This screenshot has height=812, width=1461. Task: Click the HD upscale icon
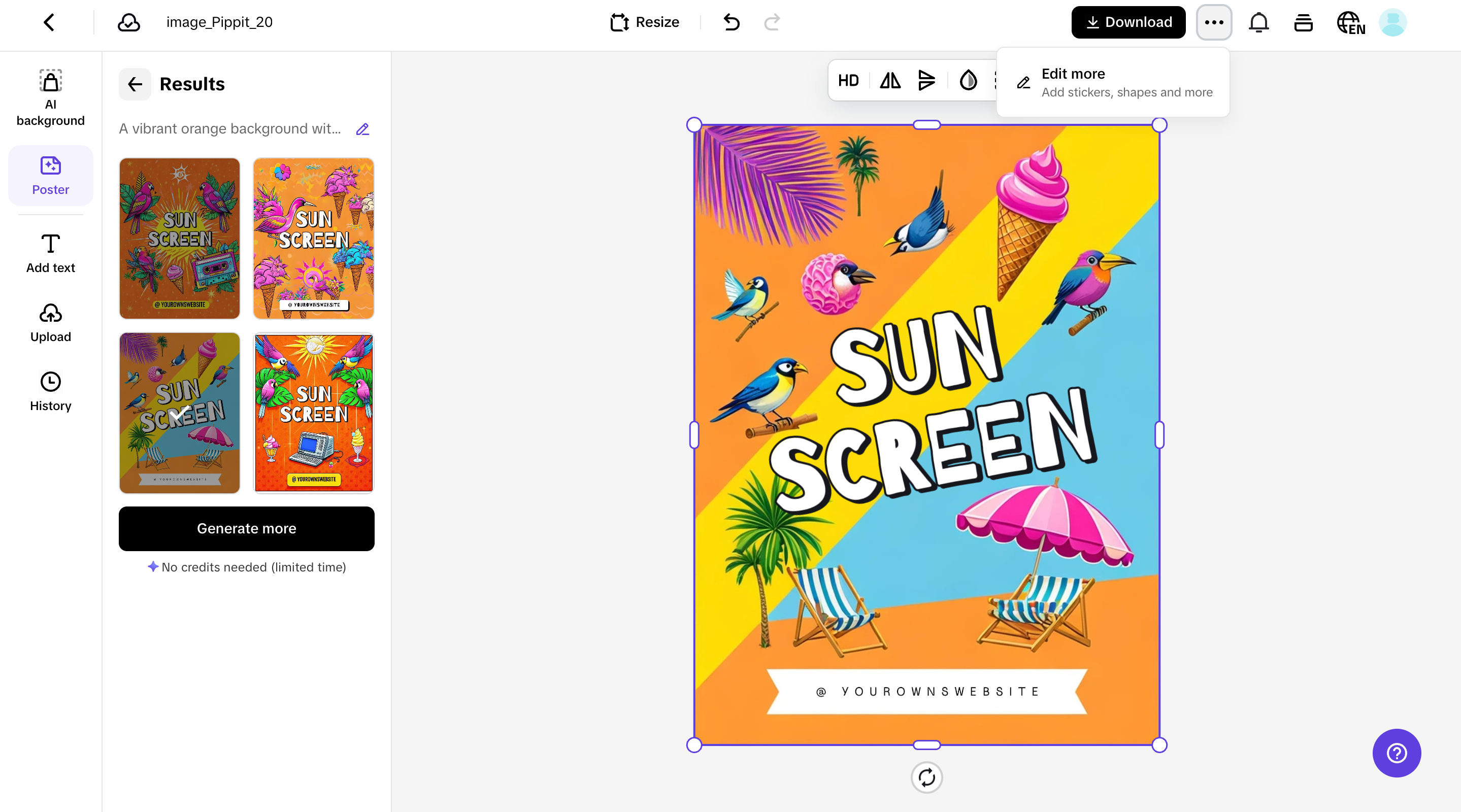(848, 81)
